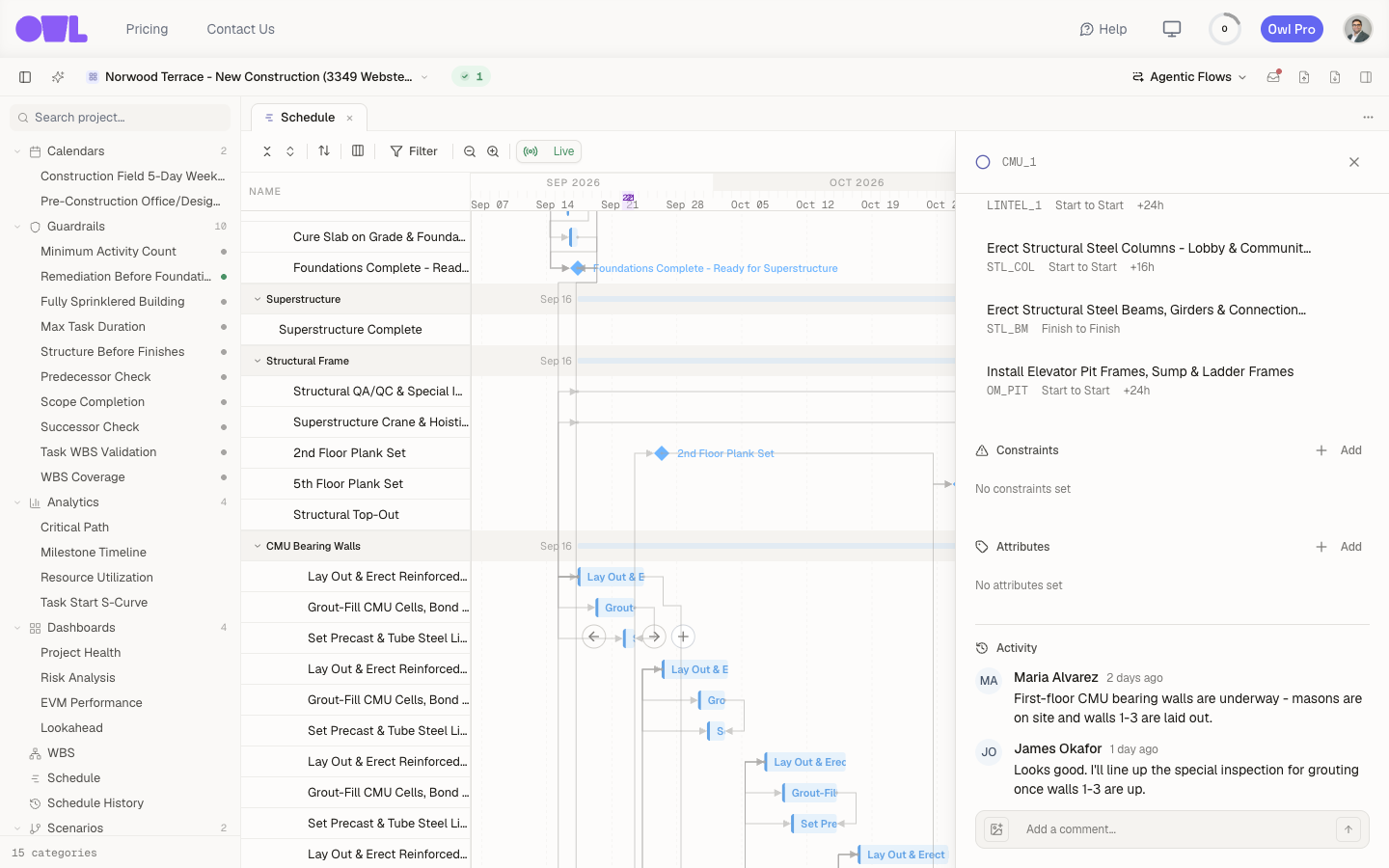
Task: Click the Help button
Action: 1103,29
